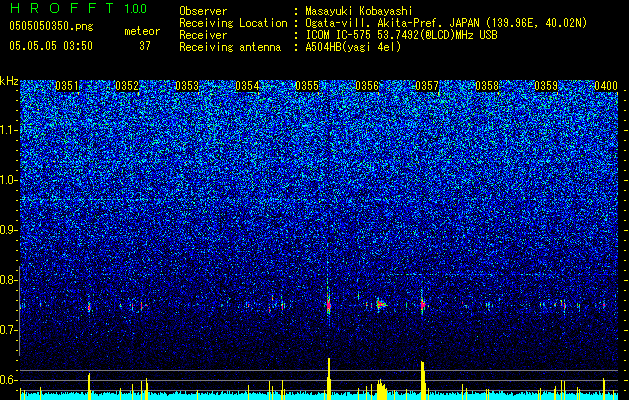Viewport: 629px width, 400px height.
Task: Select antenna value A504HB(yagi 4el)
Action: 353,47
